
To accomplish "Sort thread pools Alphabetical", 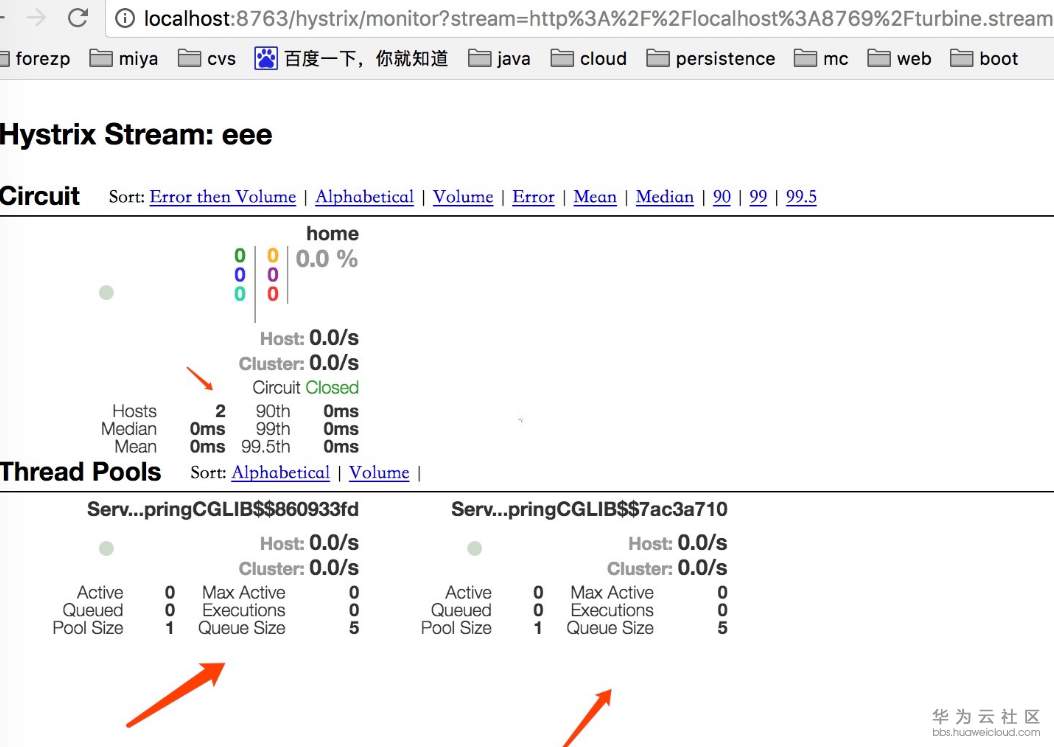I will (x=281, y=472).
